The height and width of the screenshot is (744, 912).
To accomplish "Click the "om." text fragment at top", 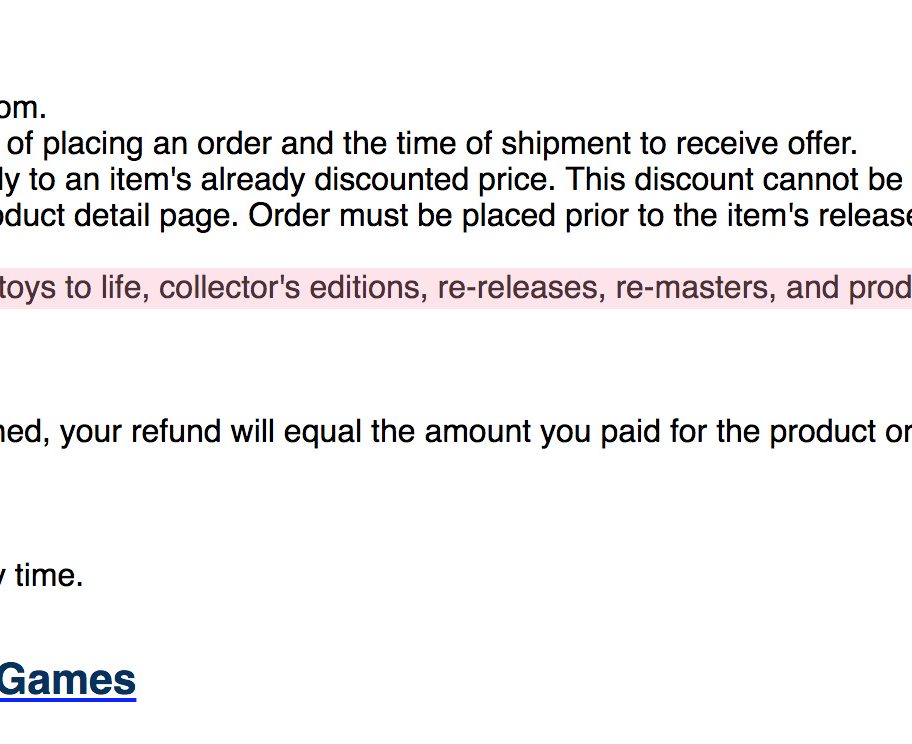I will [23, 108].
